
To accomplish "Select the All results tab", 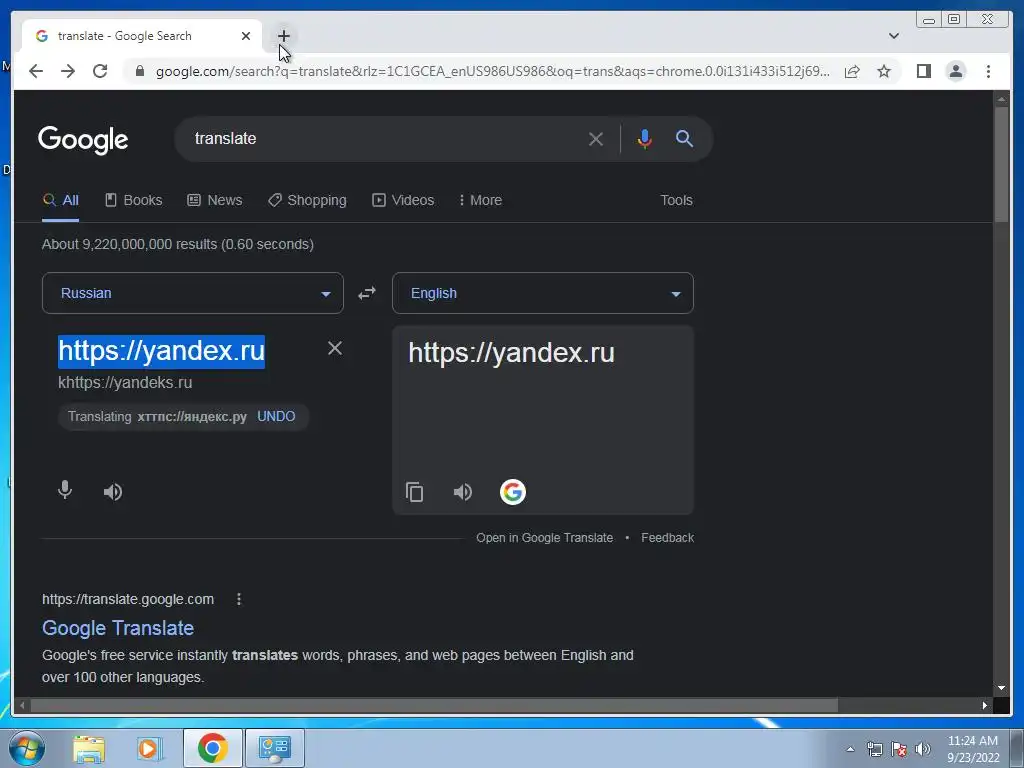I will tap(61, 200).
